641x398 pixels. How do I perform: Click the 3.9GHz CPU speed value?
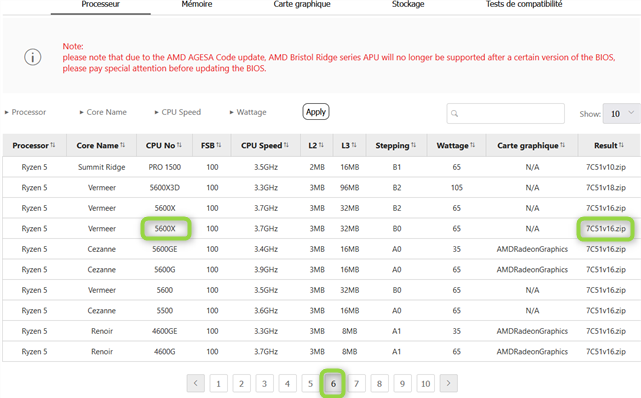point(266,270)
